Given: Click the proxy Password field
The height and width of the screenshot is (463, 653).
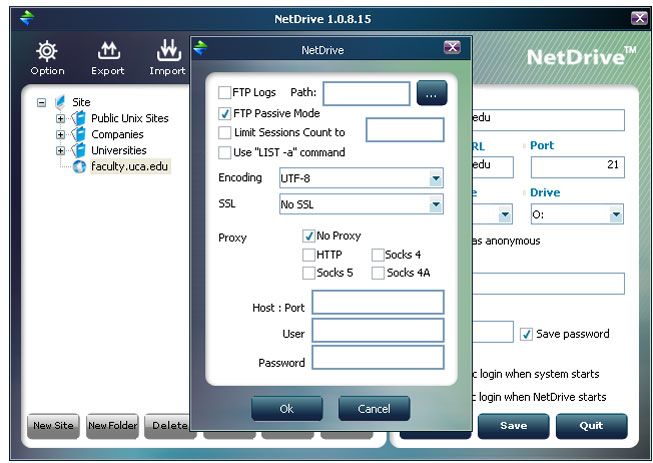Looking at the screenshot, I should pyautogui.click(x=378, y=358).
